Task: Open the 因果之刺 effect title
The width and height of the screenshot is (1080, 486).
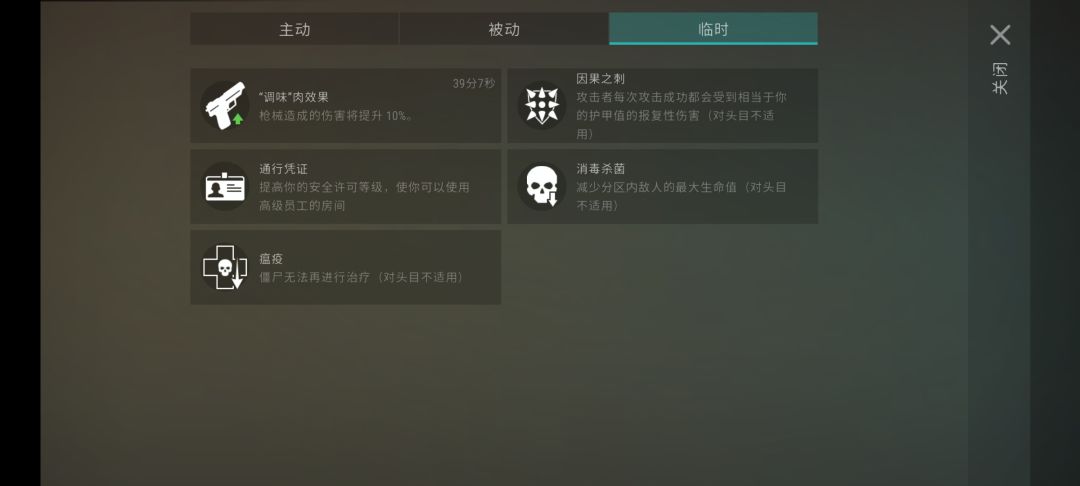Action: (x=601, y=79)
